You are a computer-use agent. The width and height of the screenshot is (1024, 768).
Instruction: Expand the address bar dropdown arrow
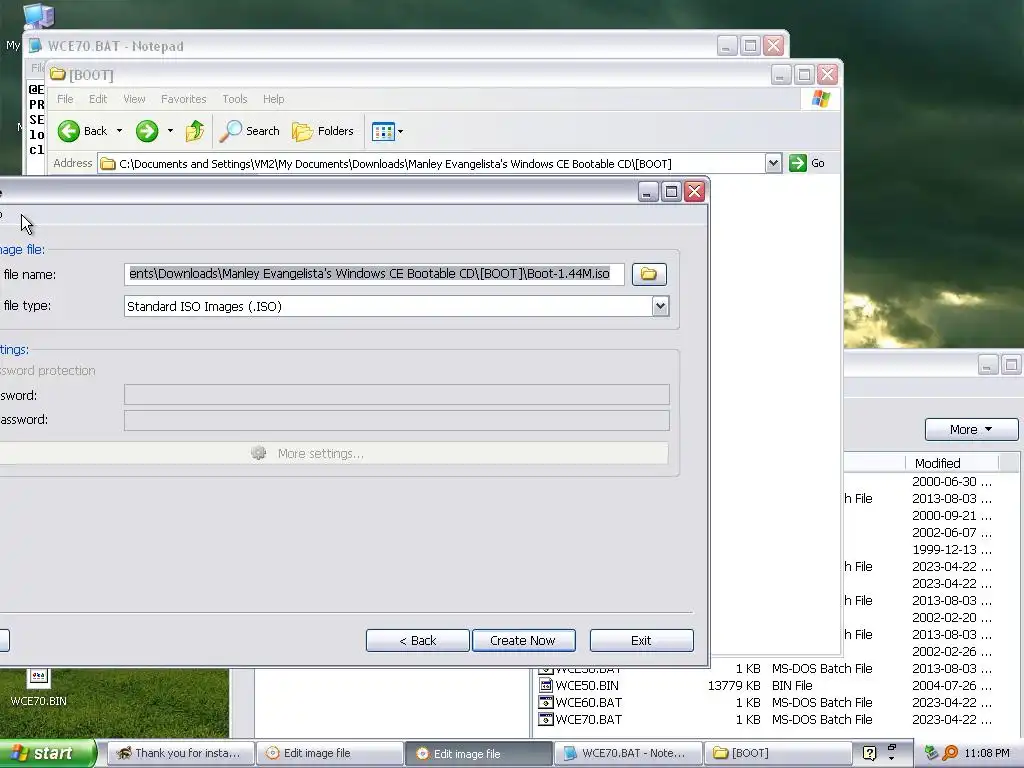[773, 163]
